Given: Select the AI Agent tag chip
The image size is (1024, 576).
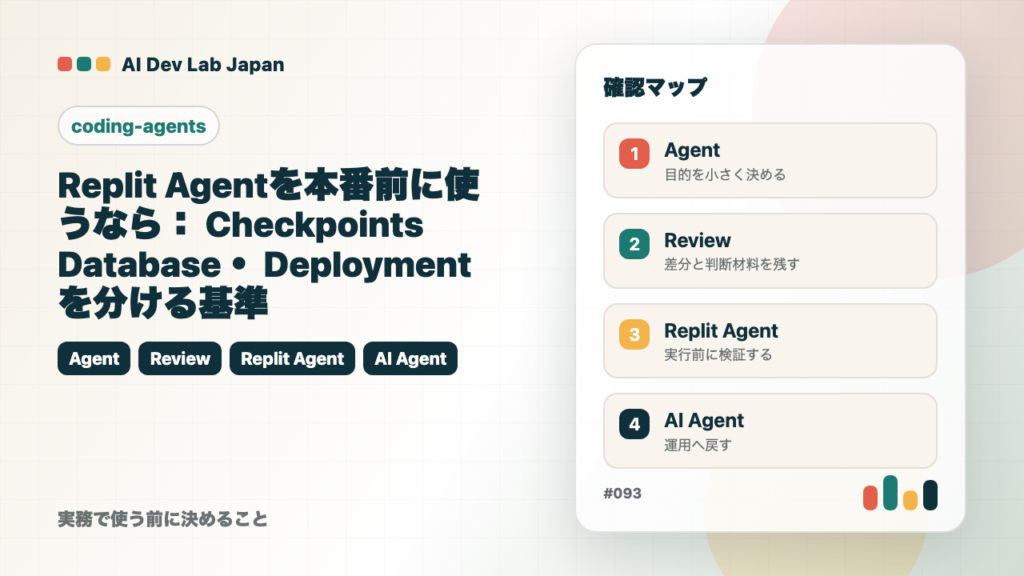Looking at the screenshot, I should 410,359.
